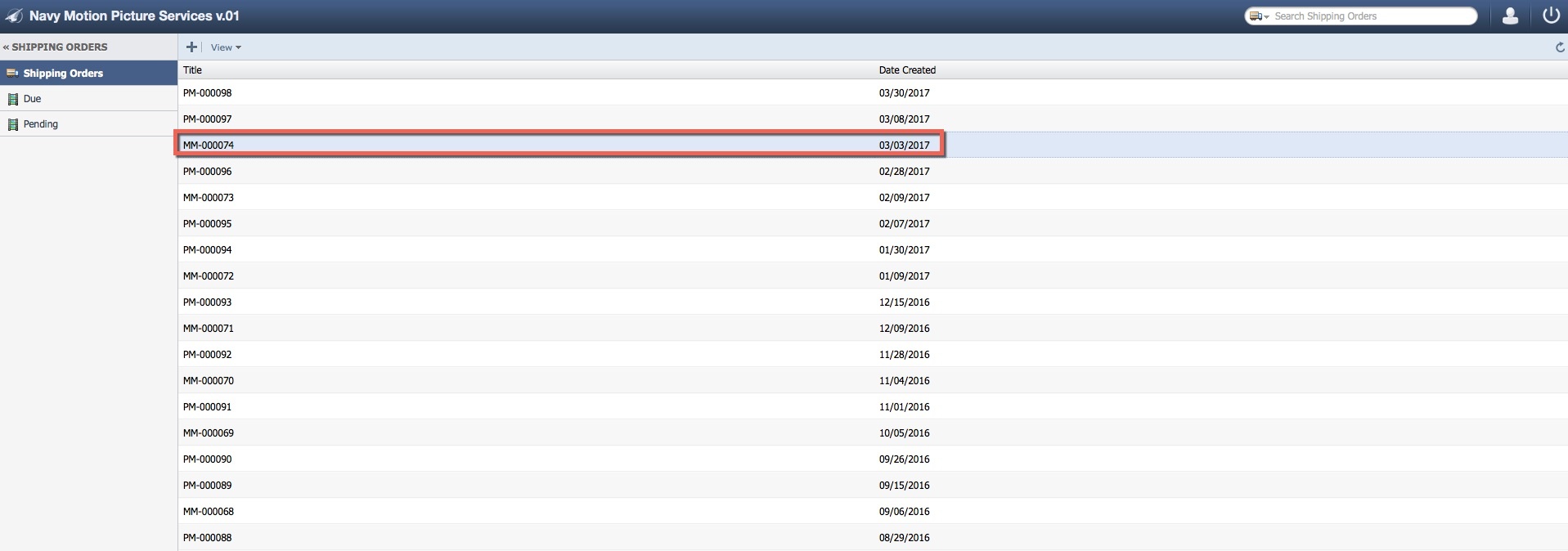Select the Due sidebar item
This screenshot has width=1568, height=551.
coord(33,99)
